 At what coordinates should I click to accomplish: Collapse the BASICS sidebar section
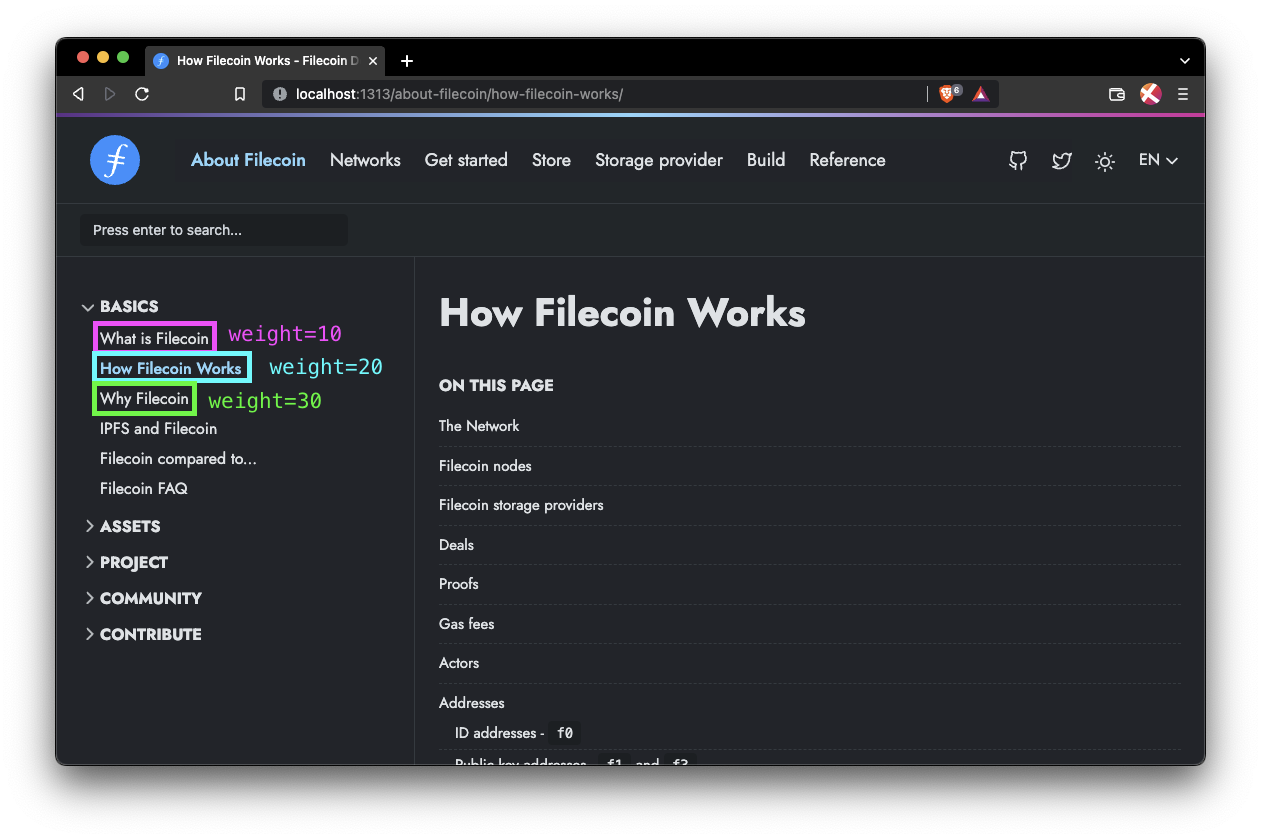point(120,307)
